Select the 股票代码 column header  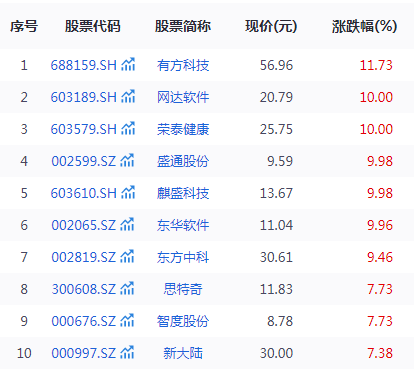pos(92,26)
